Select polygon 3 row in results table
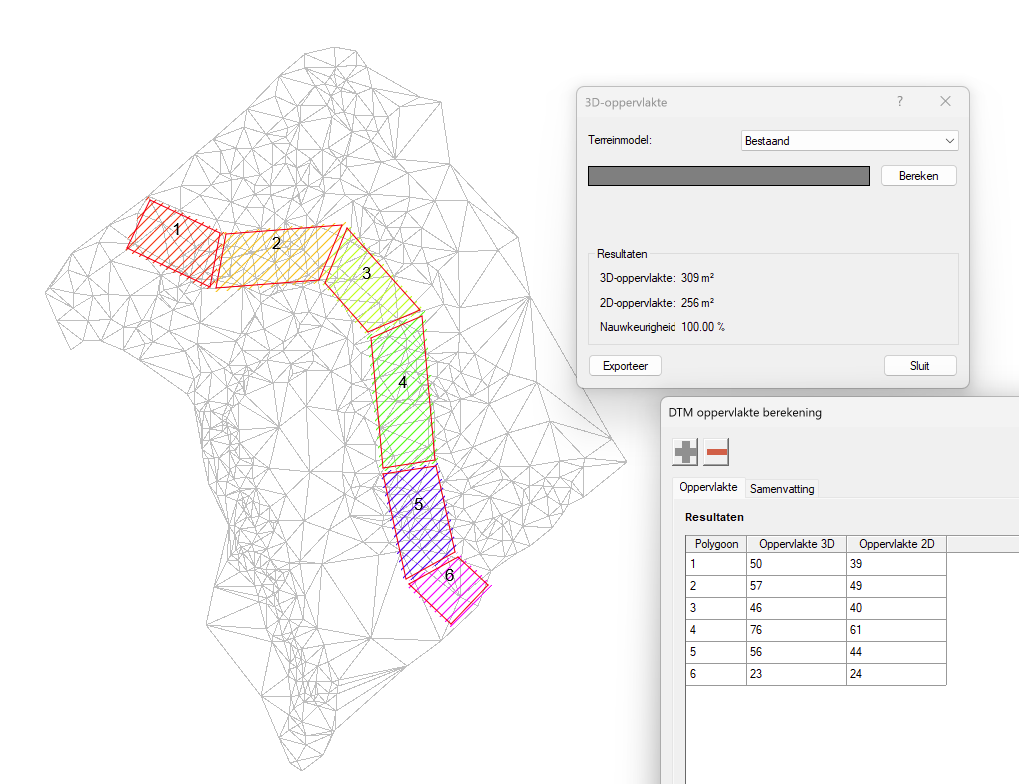The height and width of the screenshot is (784, 1019). [816, 608]
